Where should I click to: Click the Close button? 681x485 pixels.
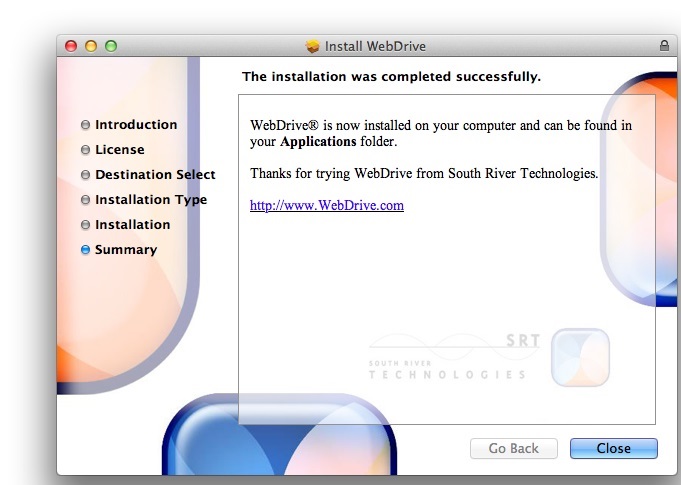pos(614,448)
